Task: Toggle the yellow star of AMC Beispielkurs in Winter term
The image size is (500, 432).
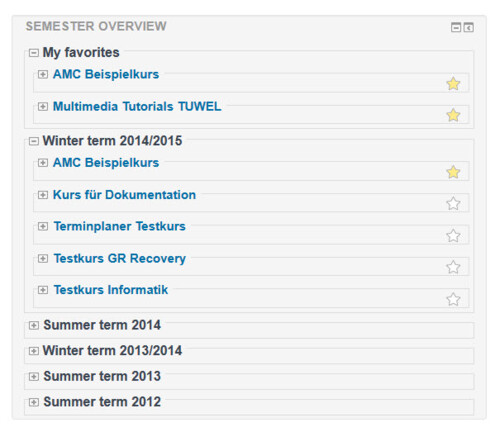Action: click(x=453, y=172)
